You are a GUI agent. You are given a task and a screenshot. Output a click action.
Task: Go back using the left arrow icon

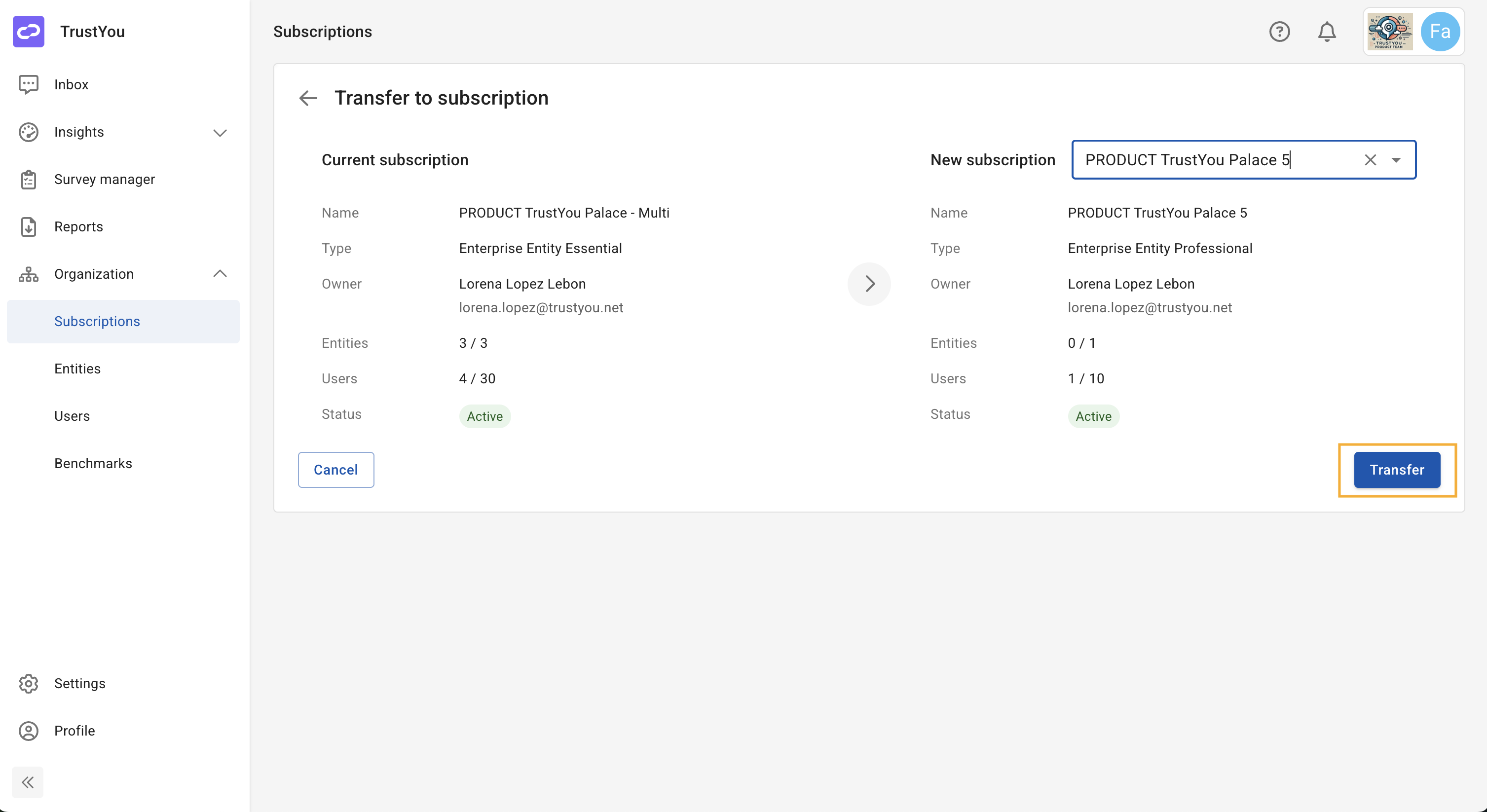pyautogui.click(x=308, y=98)
